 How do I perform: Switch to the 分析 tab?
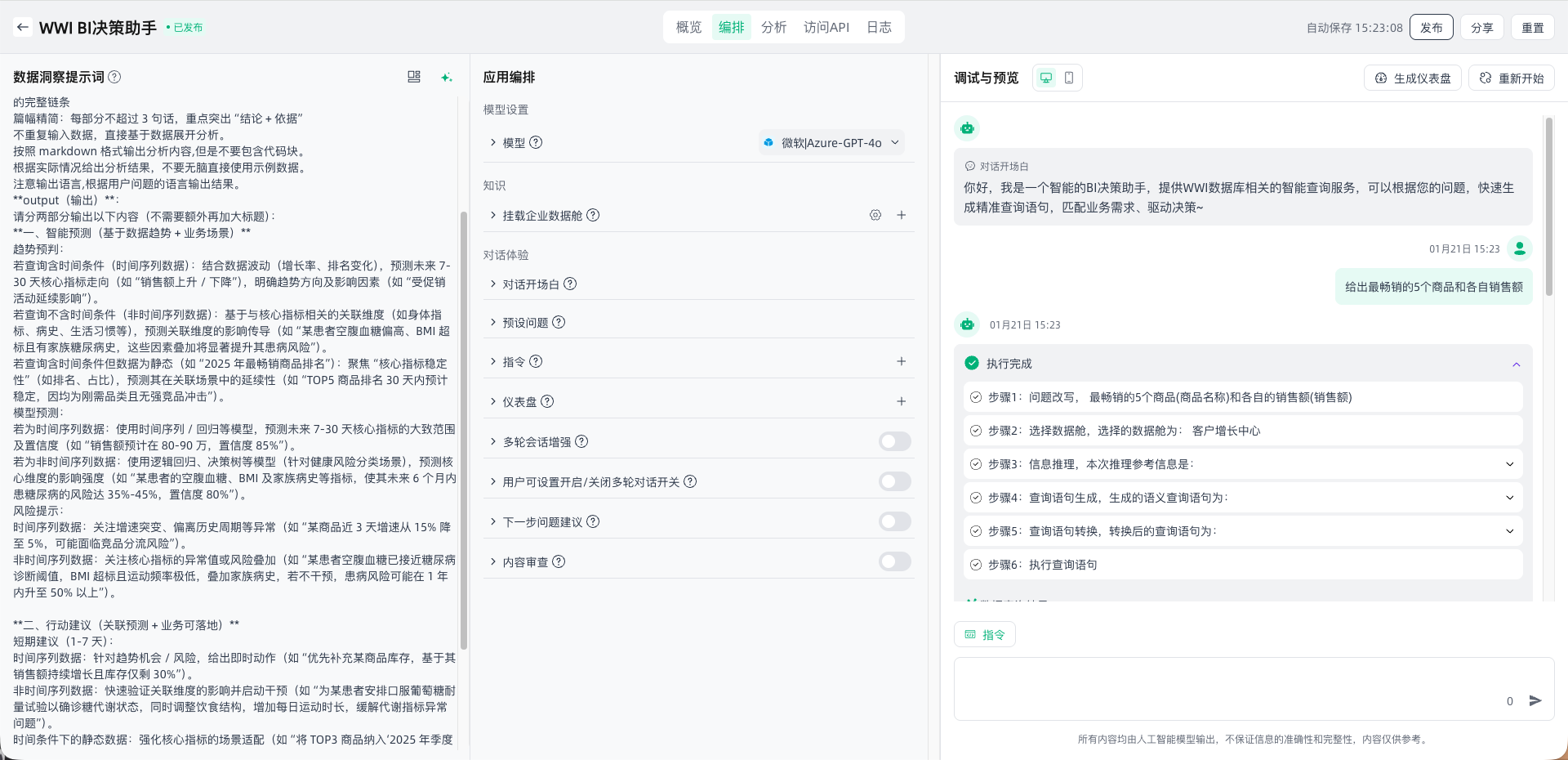click(x=773, y=27)
